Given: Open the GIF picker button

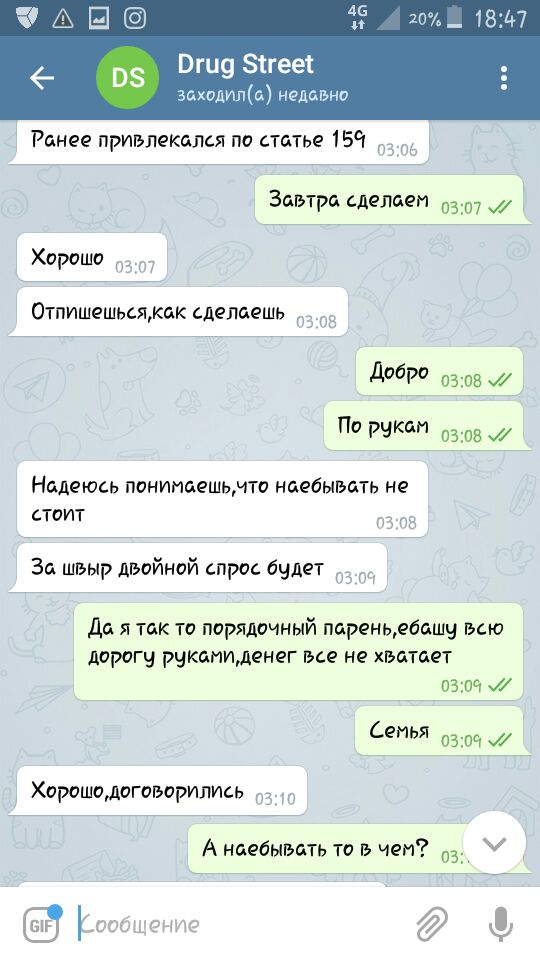Looking at the screenshot, I should [42, 924].
